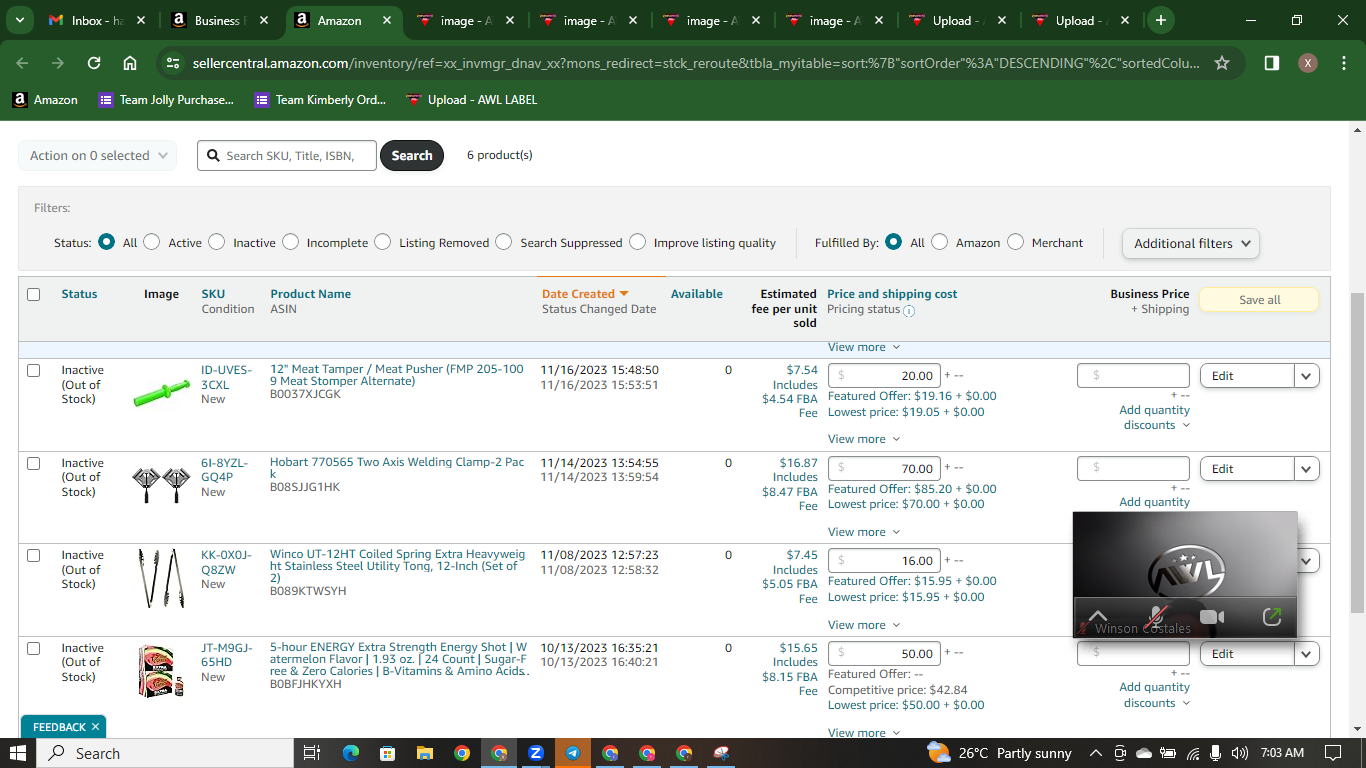Close the Inbox Gmail tab

coord(141,20)
